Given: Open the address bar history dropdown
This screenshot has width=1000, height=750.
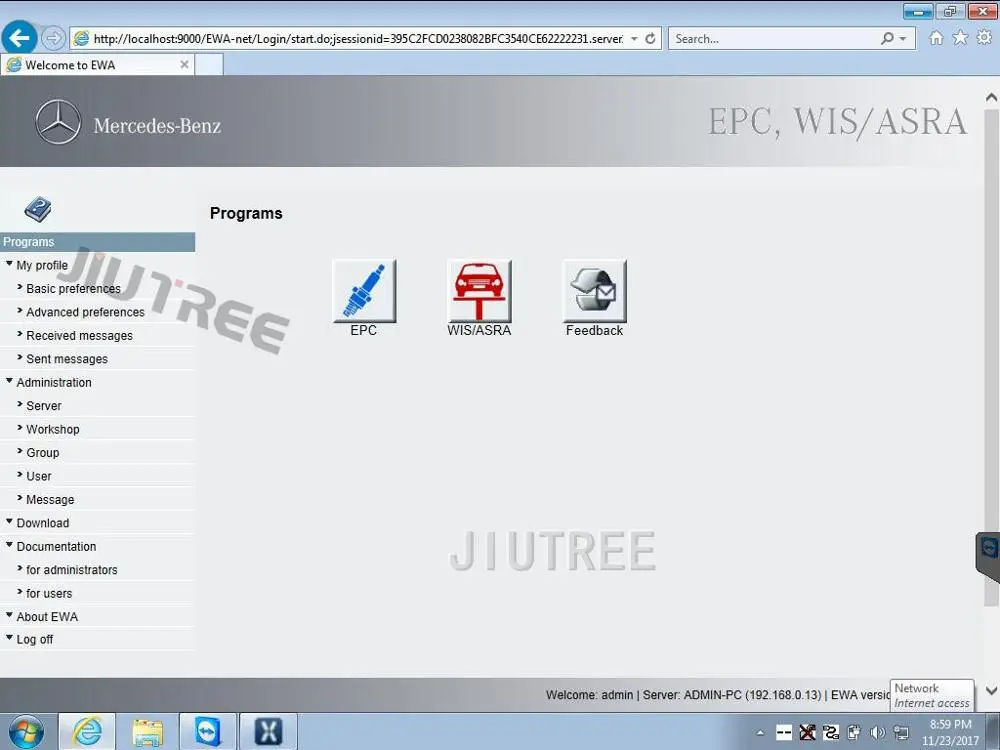Looking at the screenshot, I should tap(635, 39).
